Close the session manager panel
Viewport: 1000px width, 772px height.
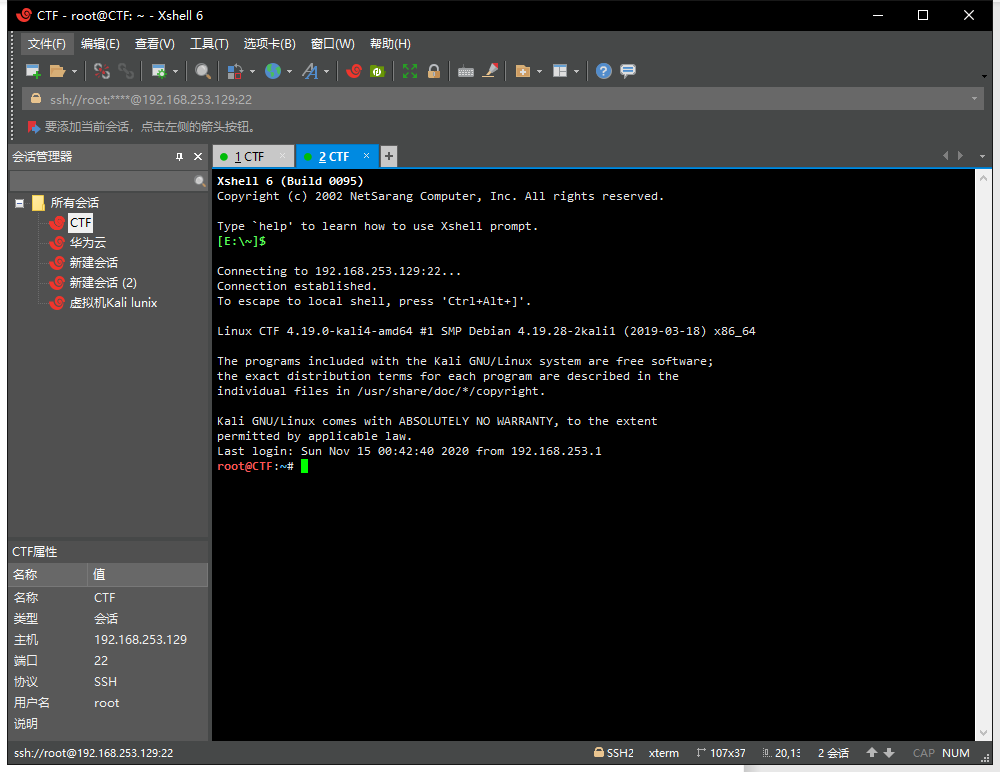point(198,157)
